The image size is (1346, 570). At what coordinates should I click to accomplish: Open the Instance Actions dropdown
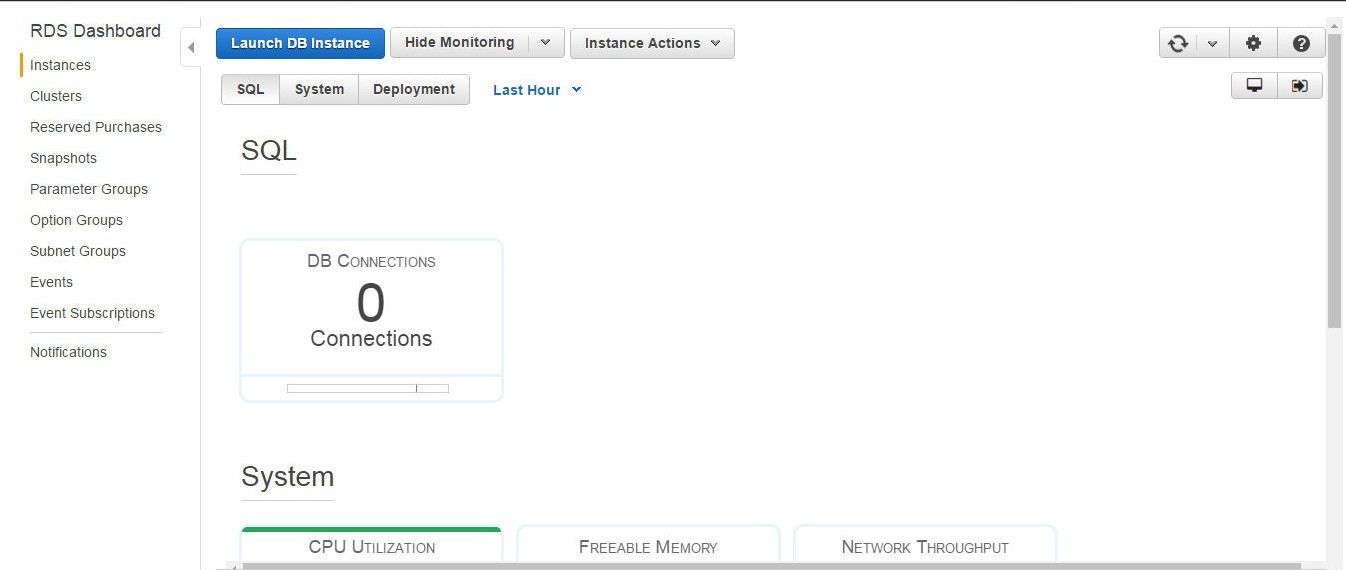coord(652,43)
